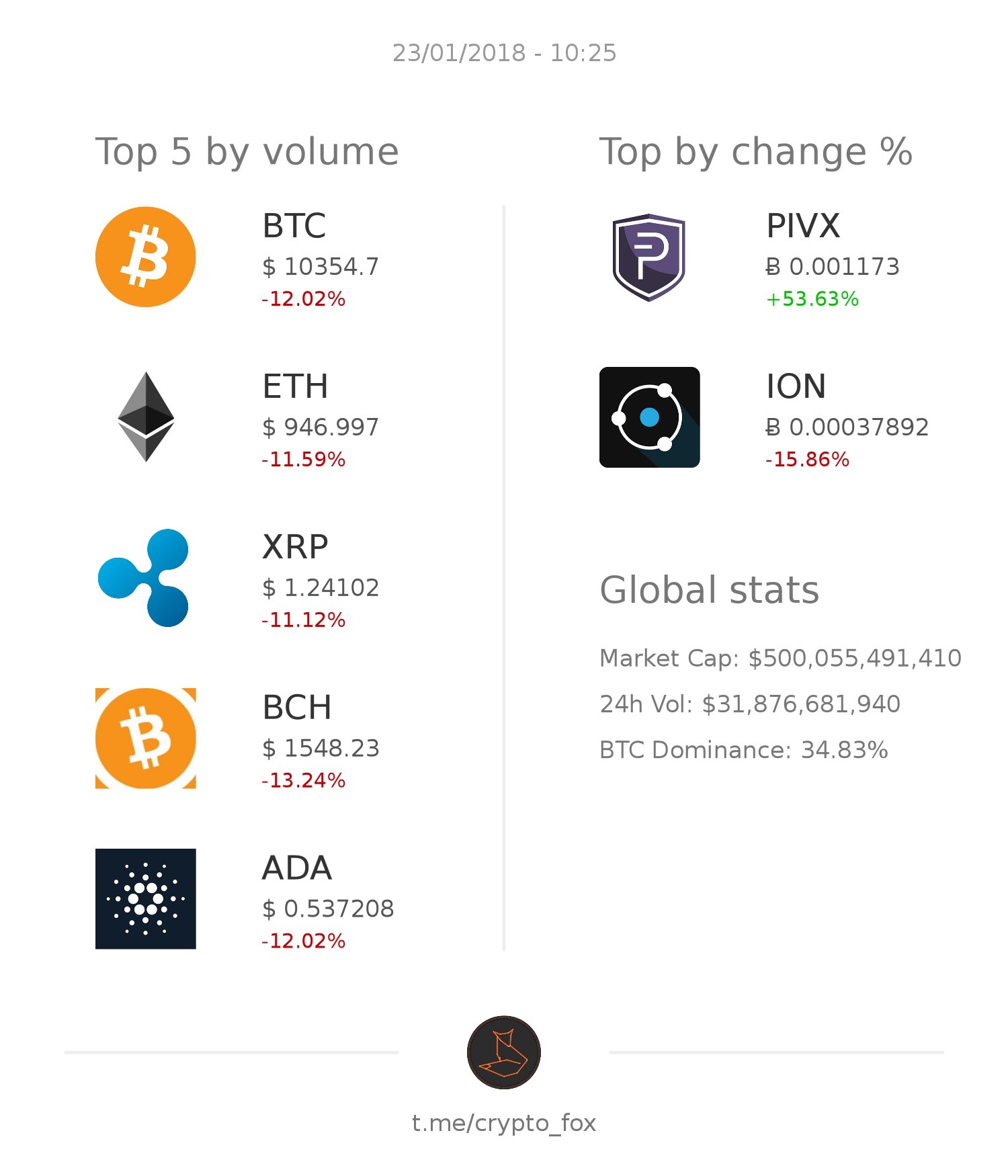Select the 24h Vol statistic line
1008x1176 pixels.
pos(750,704)
